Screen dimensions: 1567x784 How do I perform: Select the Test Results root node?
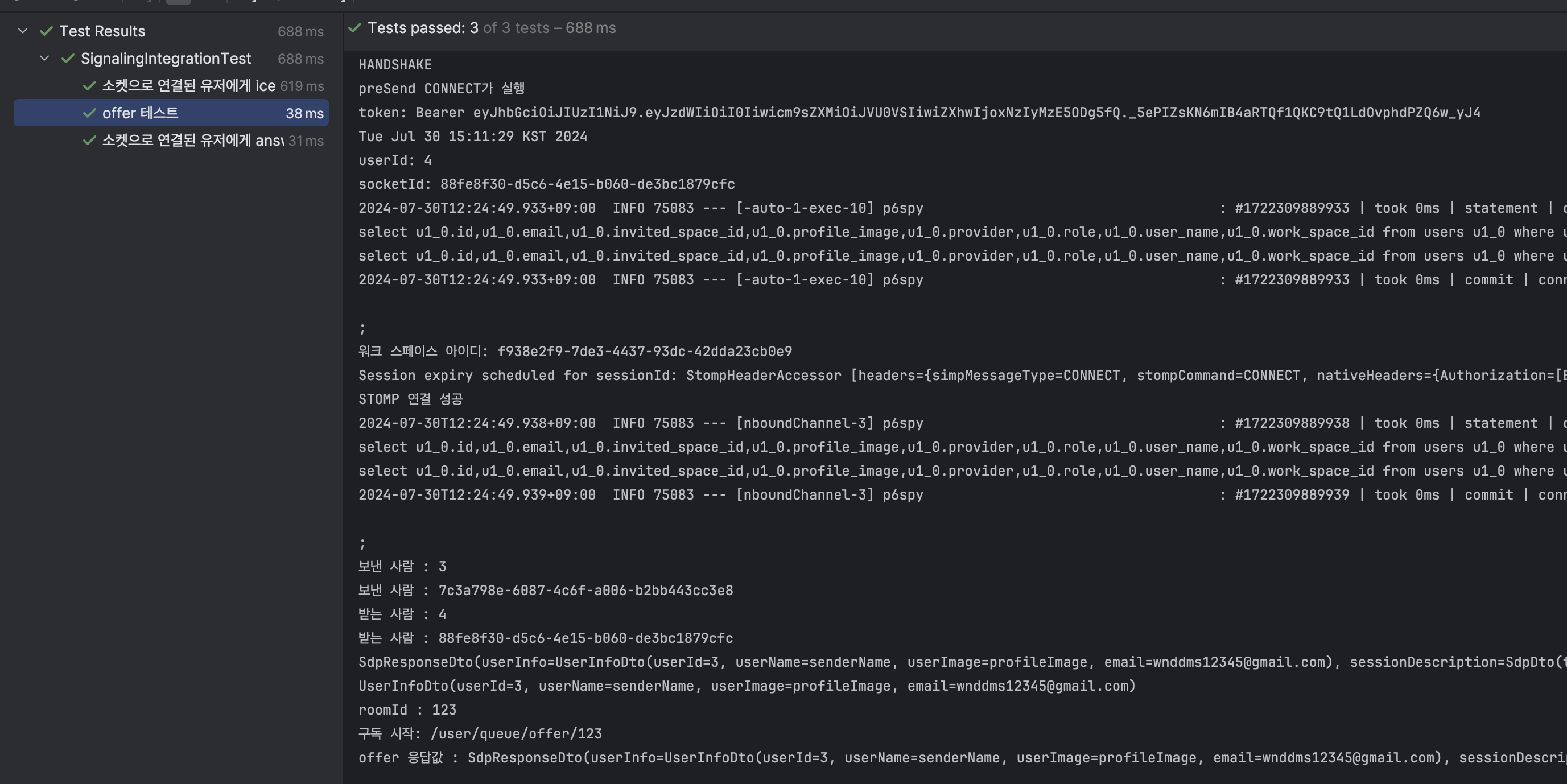click(x=102, y=31)
